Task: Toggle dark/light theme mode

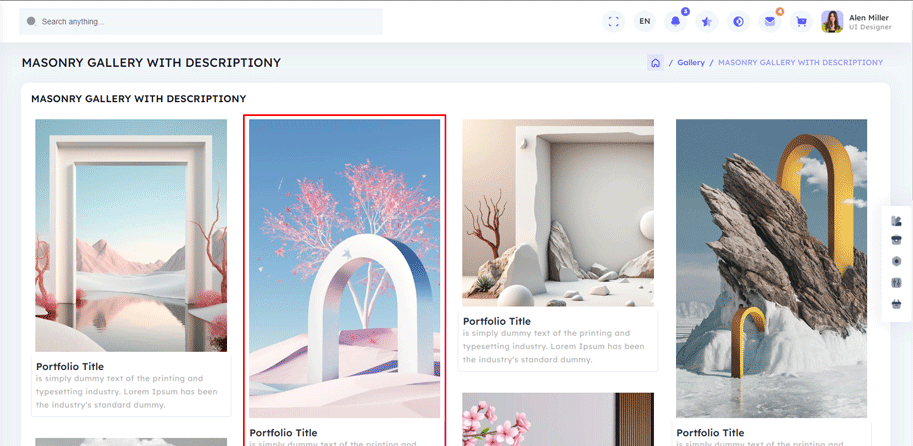Action: [x=738, y=21]
